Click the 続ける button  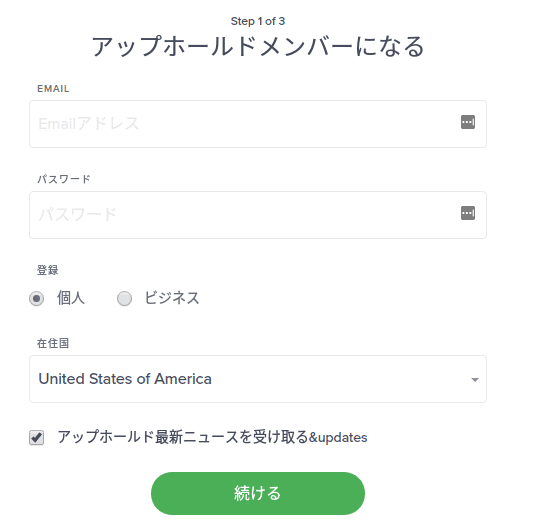tap(258, 493)
